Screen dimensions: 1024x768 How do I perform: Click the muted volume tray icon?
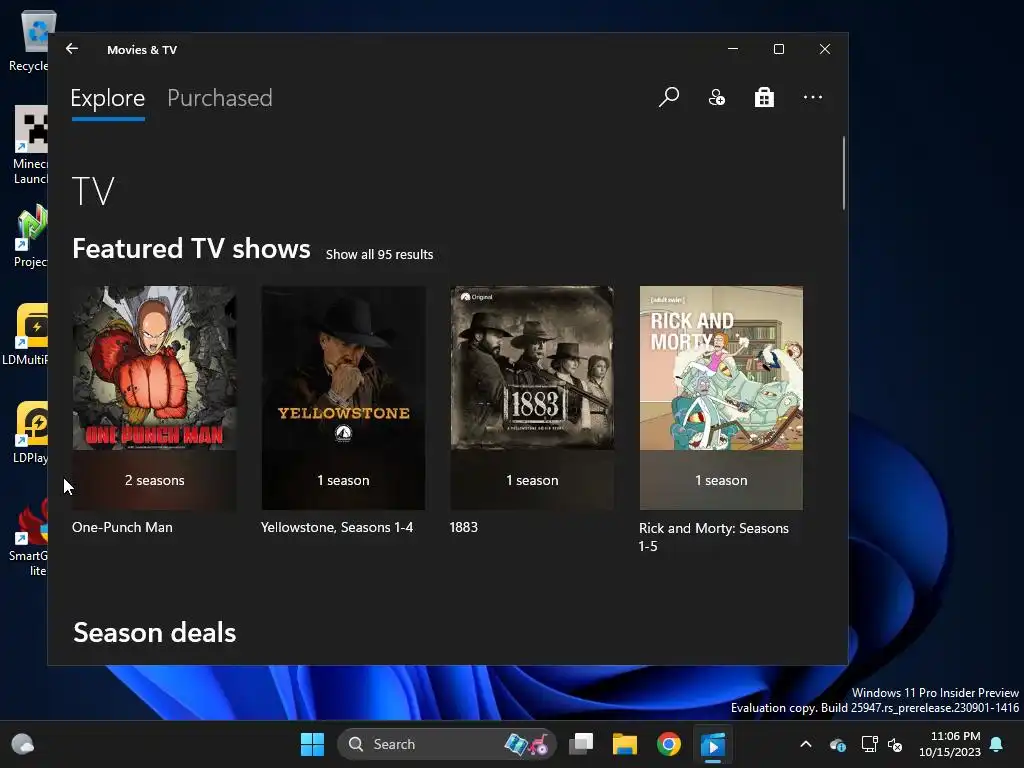coord(895,744)
